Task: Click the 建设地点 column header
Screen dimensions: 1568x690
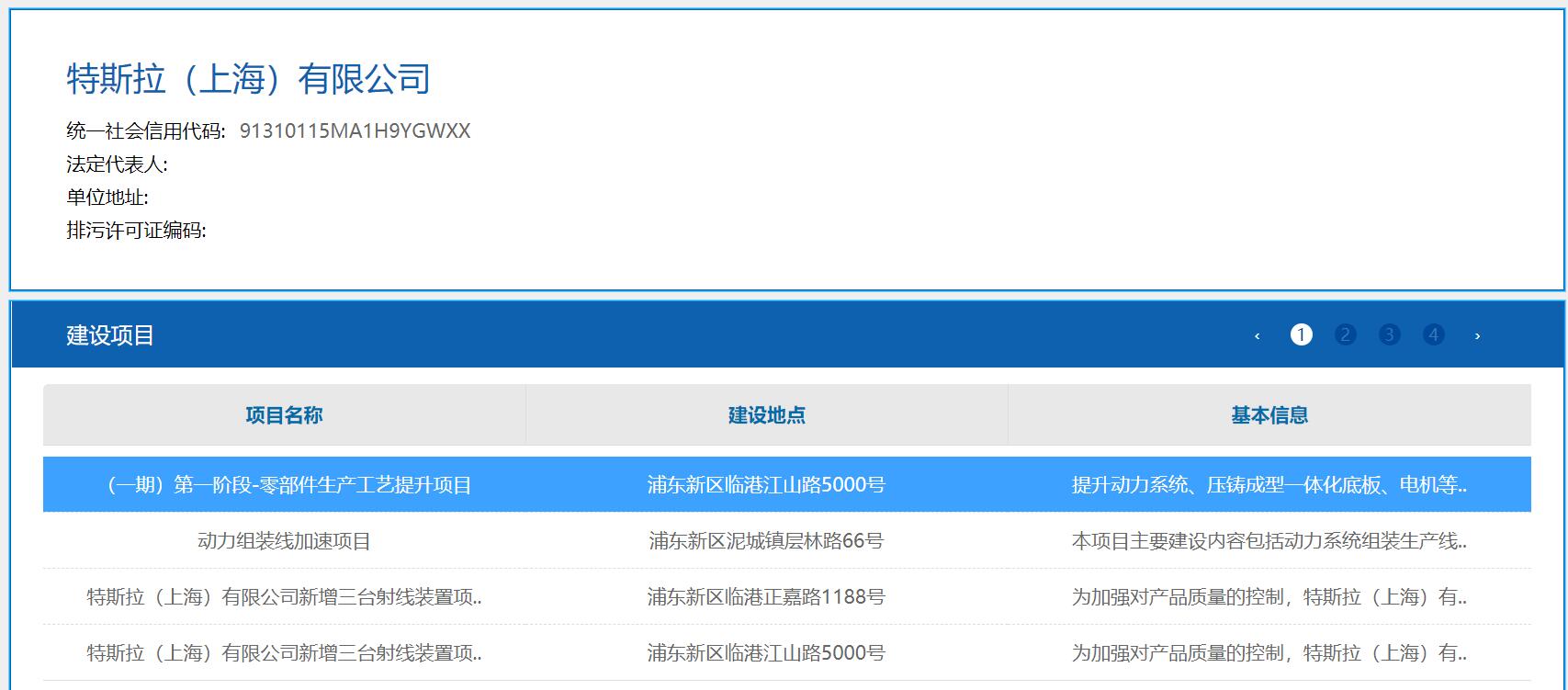Action: (x=766, y=415)
